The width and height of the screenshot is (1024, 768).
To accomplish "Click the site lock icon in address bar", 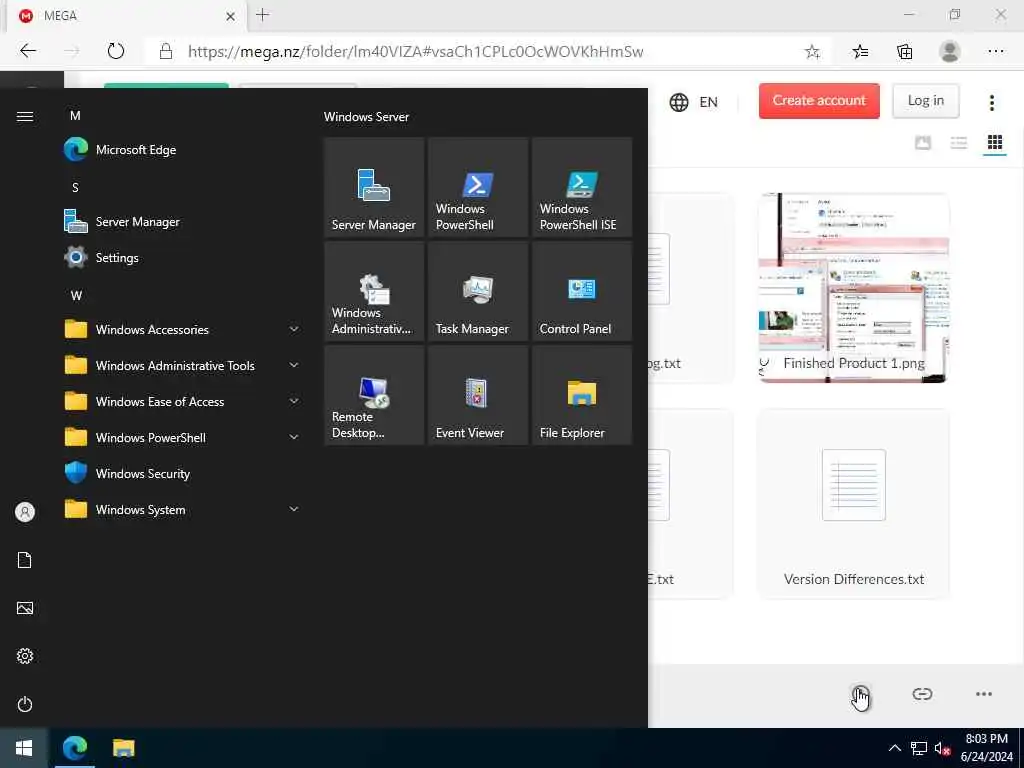I will click(166, 52).
